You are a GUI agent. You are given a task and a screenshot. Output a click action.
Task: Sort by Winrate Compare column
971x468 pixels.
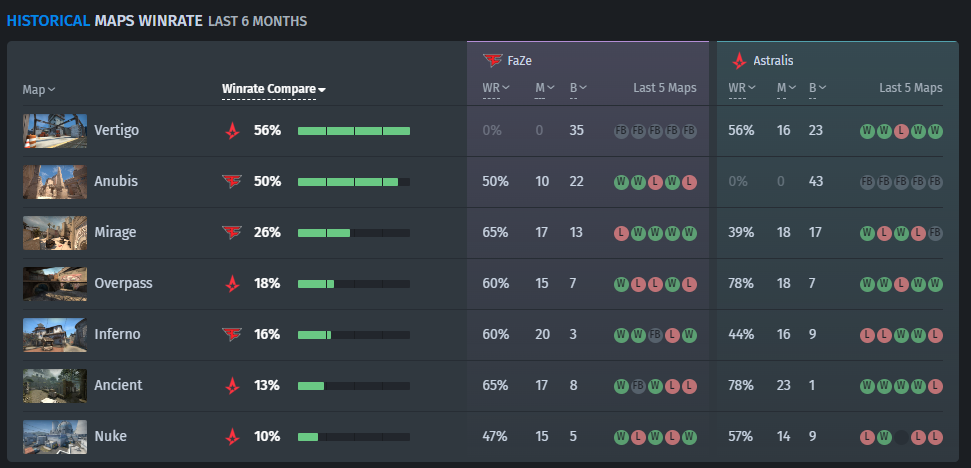[274, 89]
